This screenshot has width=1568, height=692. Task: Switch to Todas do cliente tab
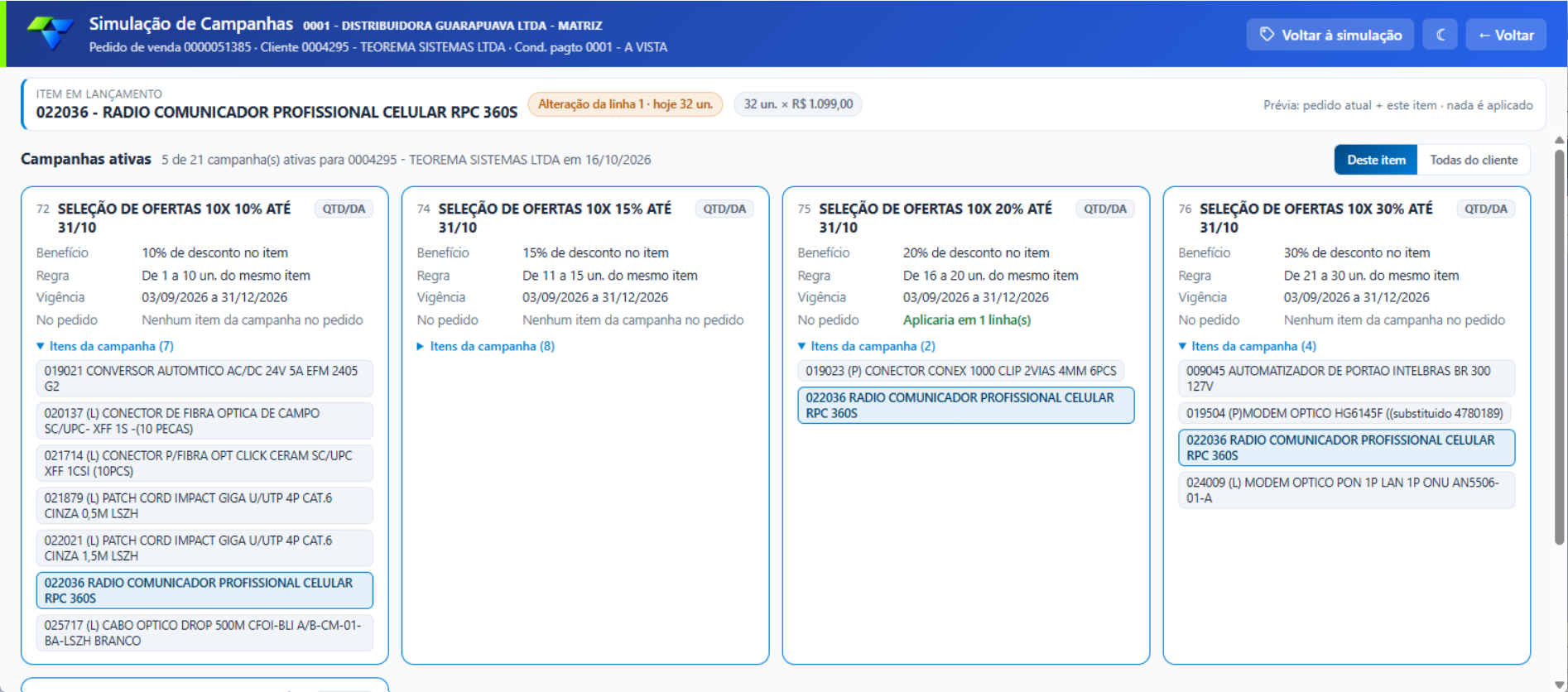pyautogui.click(x=1474, y=160)
